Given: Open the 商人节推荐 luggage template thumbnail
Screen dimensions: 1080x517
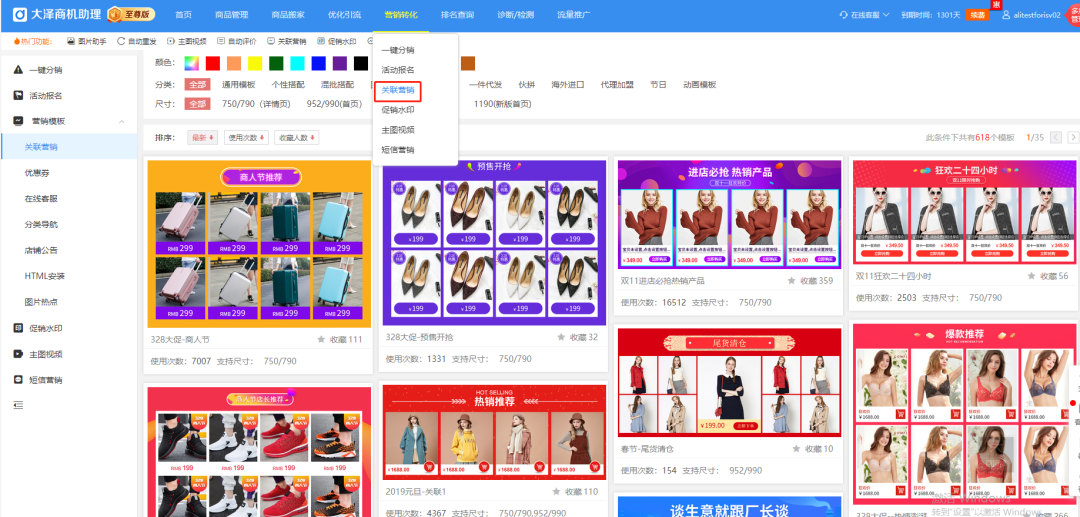Looking at the screenshot, I should pos(259,244).
